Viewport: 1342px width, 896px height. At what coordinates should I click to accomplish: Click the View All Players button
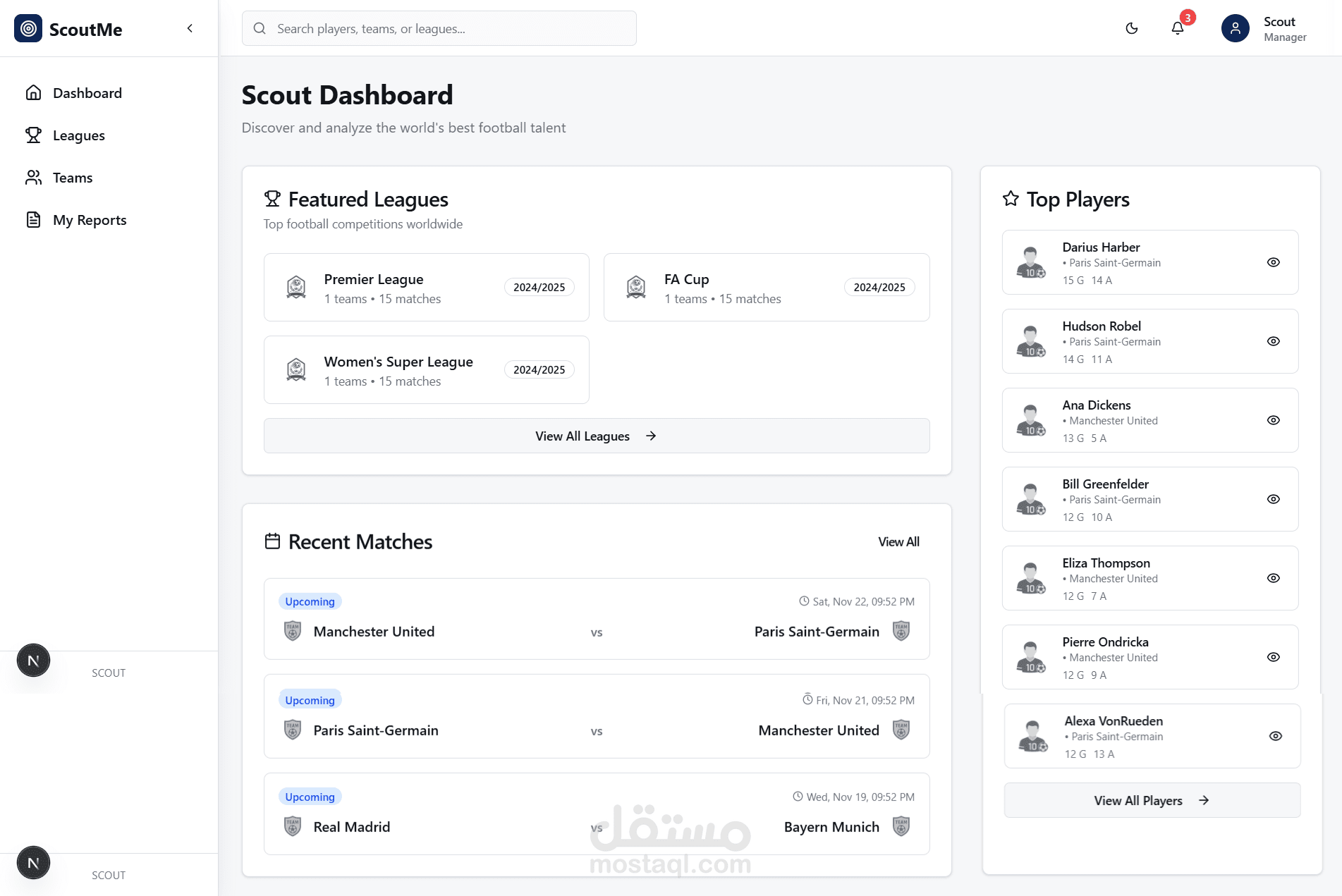pos(1152,800)
